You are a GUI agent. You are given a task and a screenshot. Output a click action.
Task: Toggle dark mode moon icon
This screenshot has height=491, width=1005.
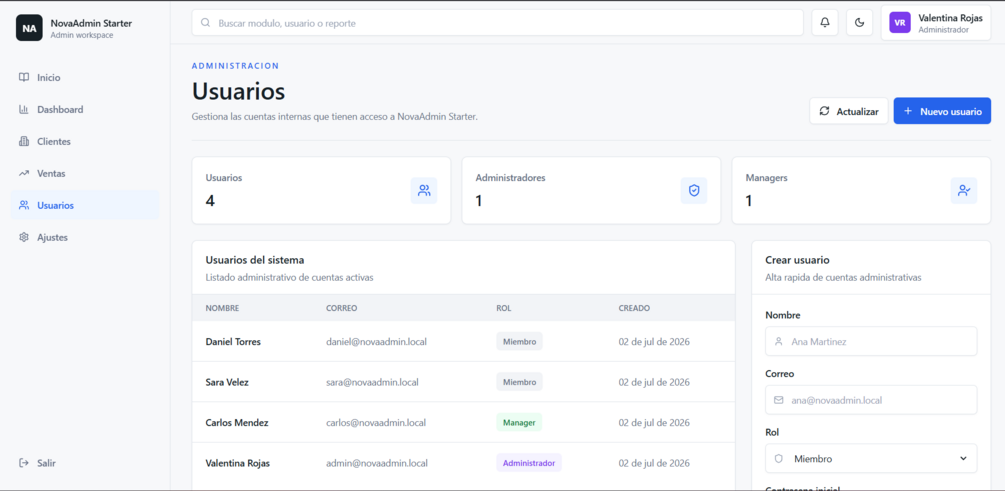tap(860, 22)
